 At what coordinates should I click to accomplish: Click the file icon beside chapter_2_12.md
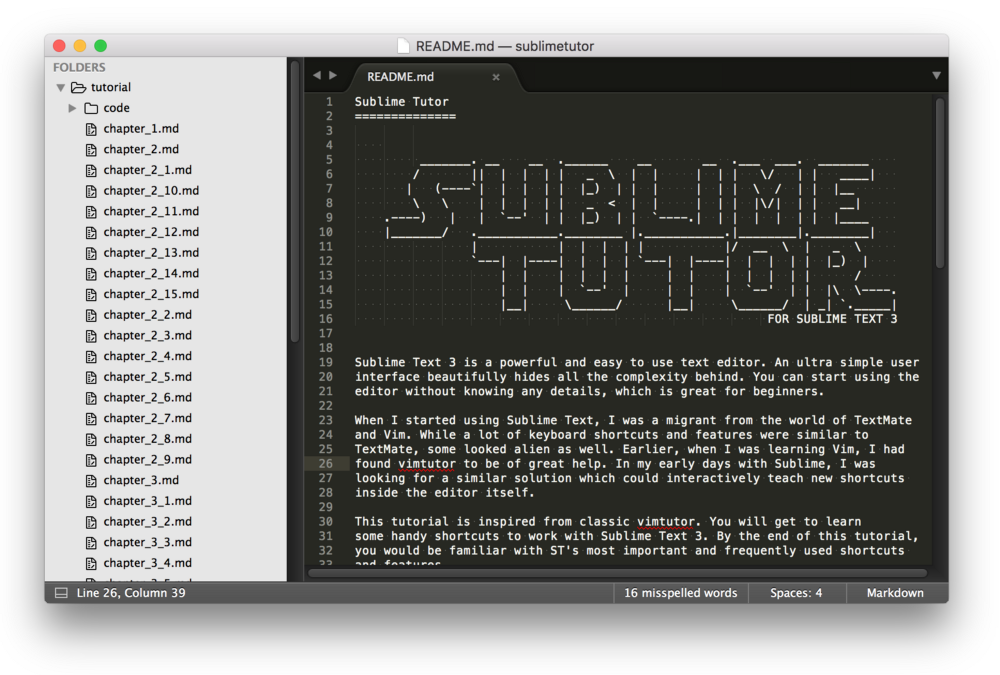[x=91, y=232]
